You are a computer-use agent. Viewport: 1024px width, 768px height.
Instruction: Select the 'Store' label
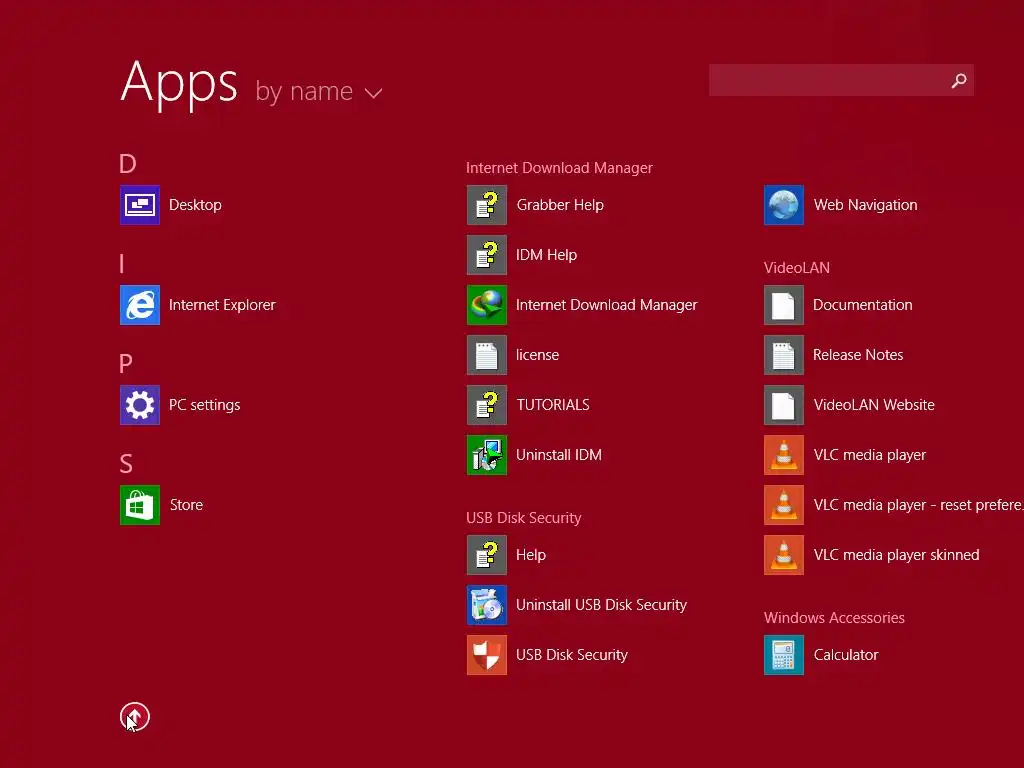[186, 505]
